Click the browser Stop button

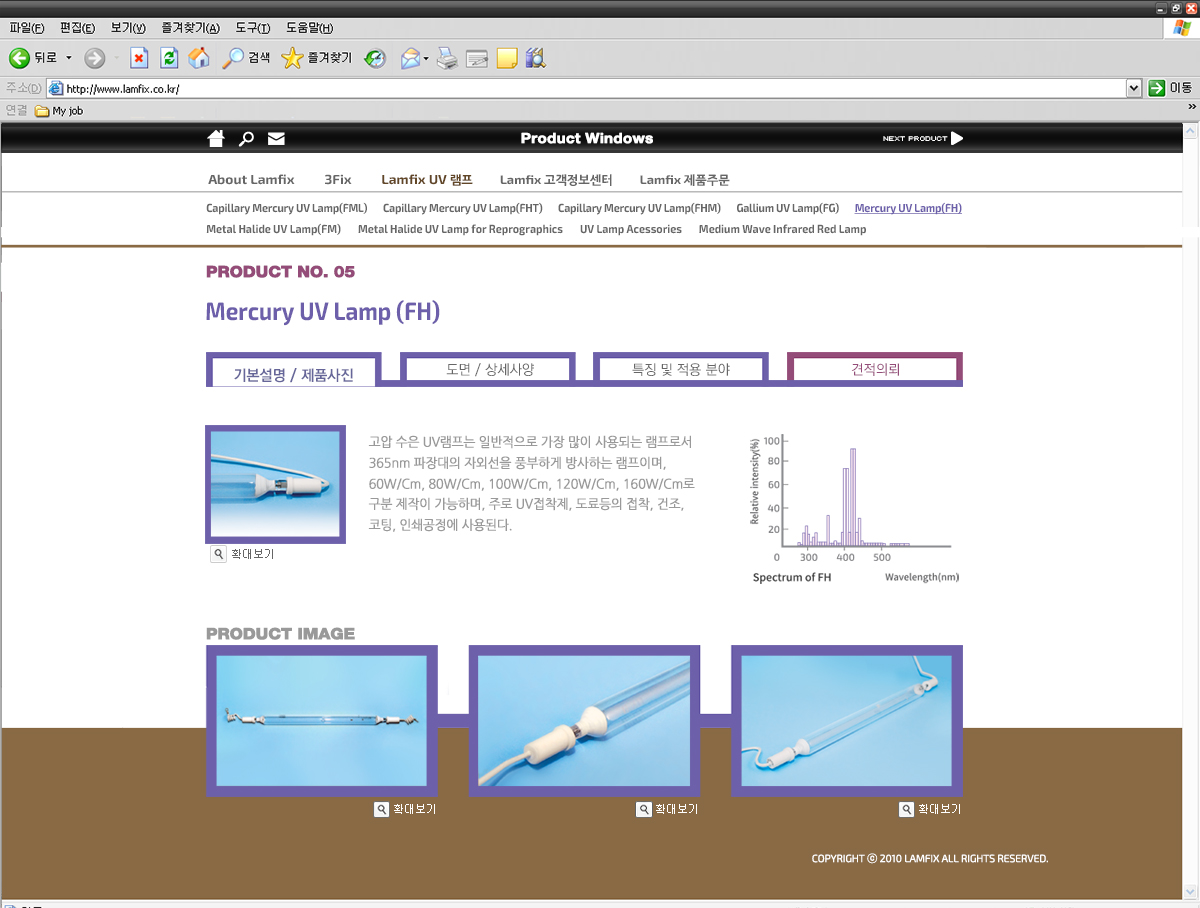(x=139, y=58)
